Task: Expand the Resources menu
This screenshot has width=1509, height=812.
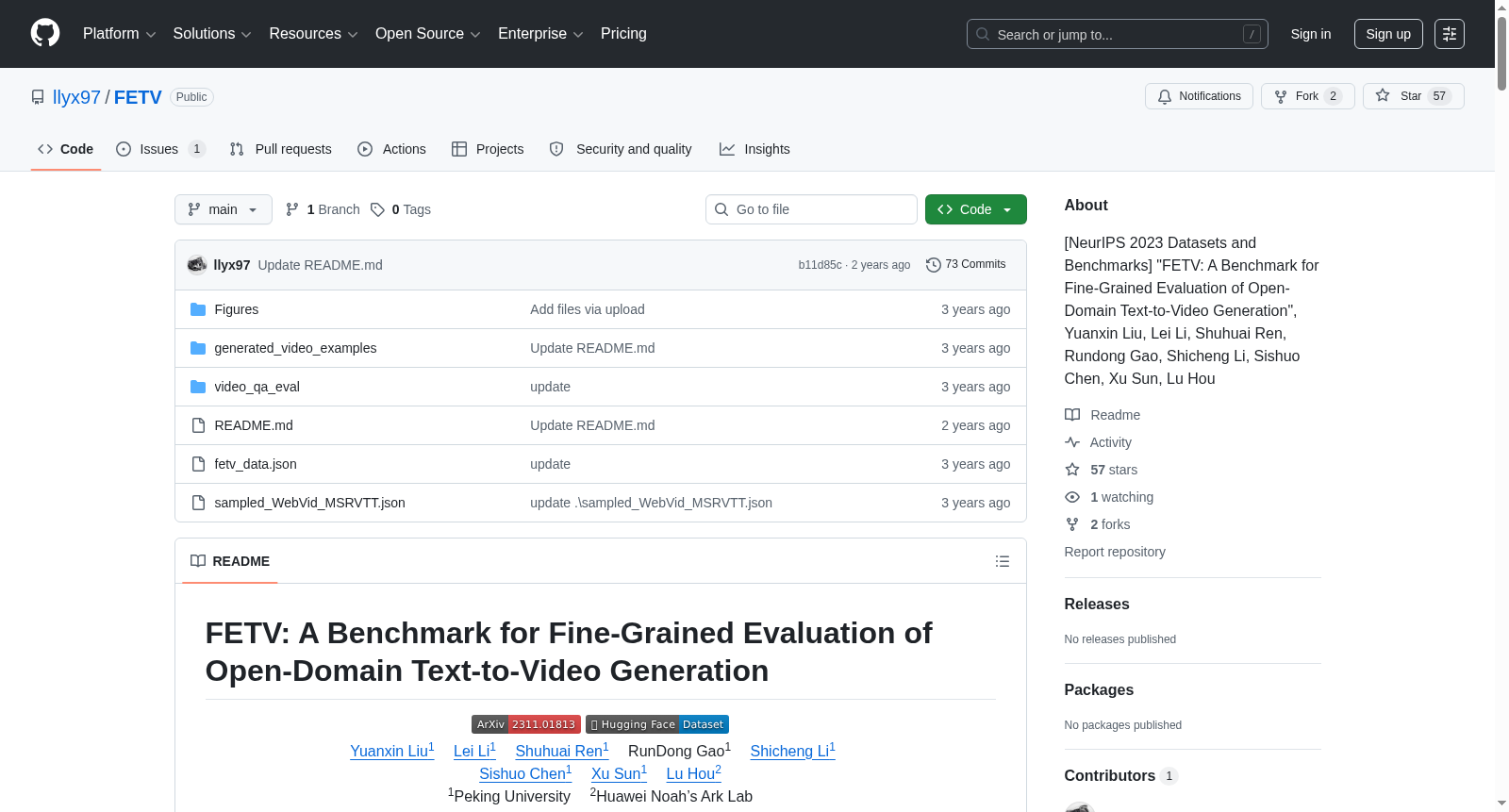Action: [313, 34]
